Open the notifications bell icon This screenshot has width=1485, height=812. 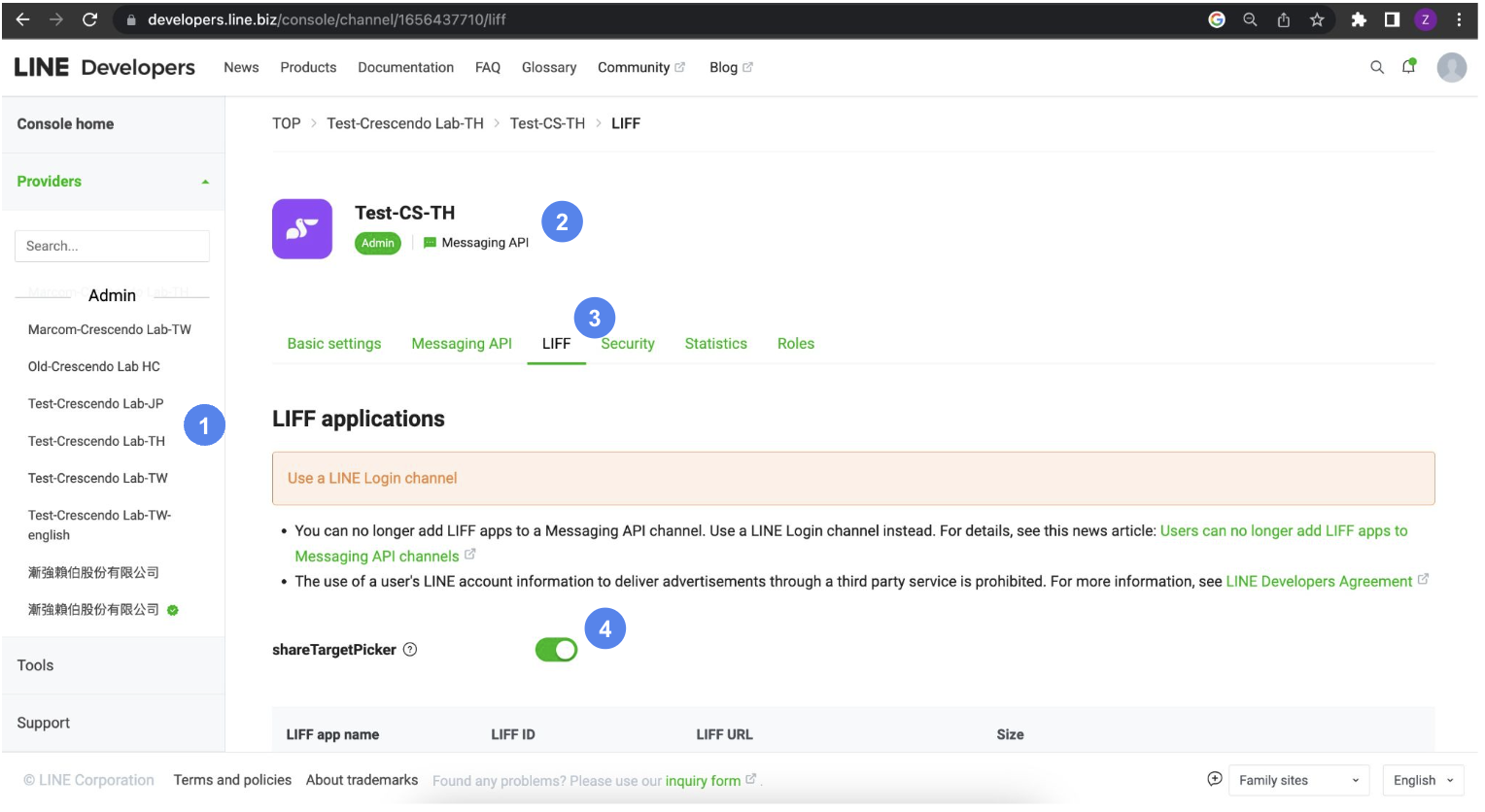(1408, 66)
